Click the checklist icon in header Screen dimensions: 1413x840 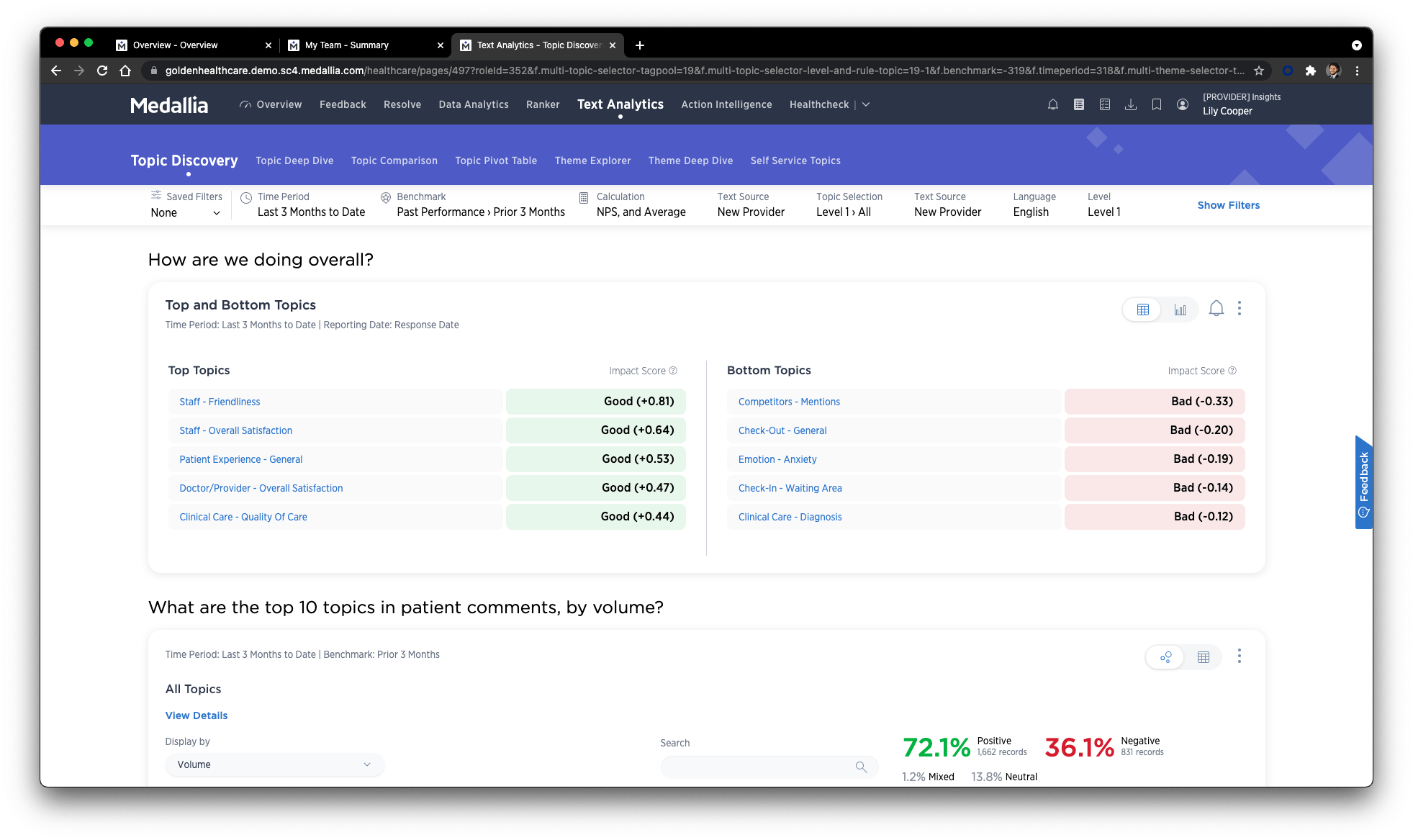pyautogui.click(x=1104, y=104)
